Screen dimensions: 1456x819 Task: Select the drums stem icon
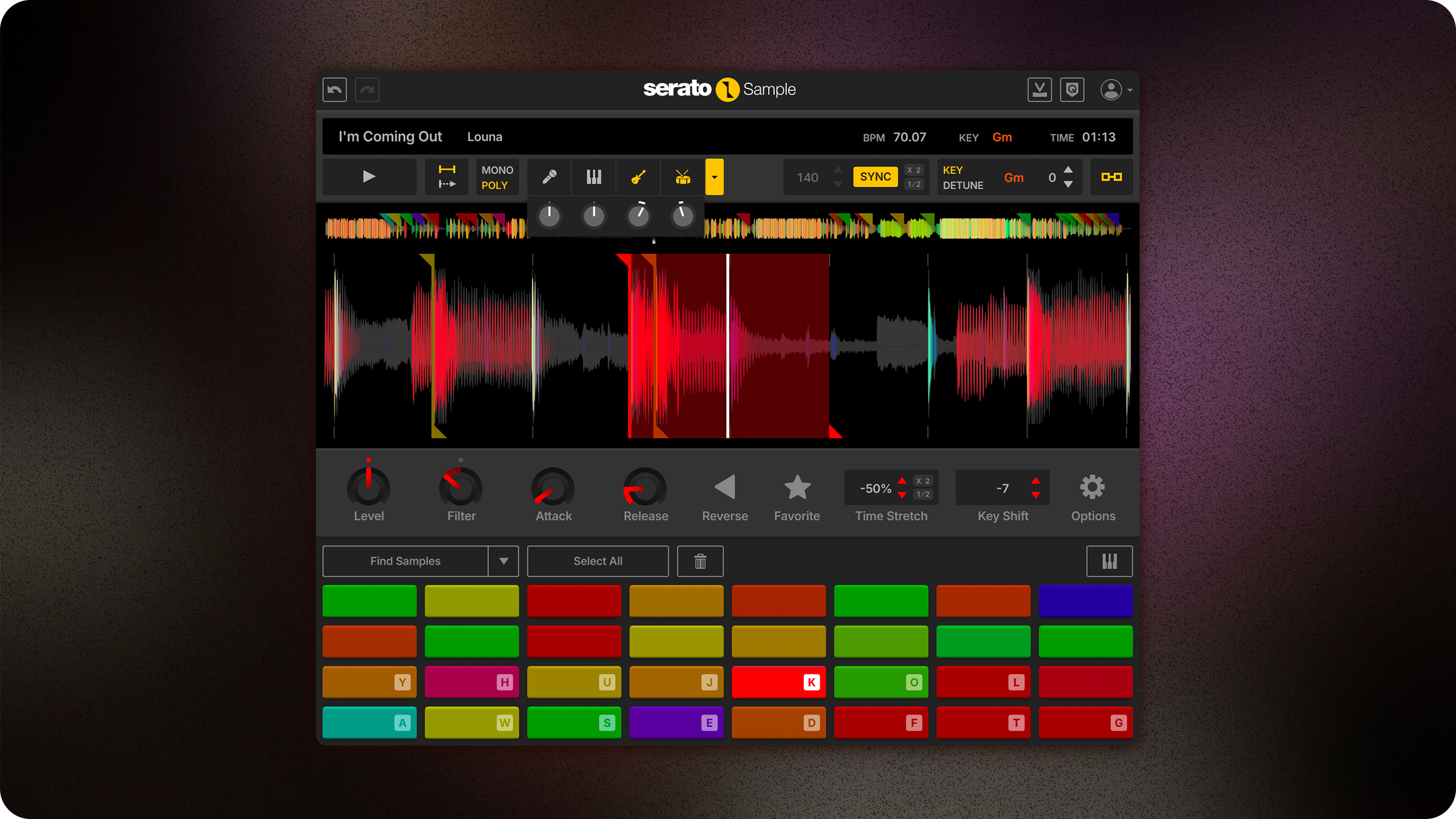[682, 177]
